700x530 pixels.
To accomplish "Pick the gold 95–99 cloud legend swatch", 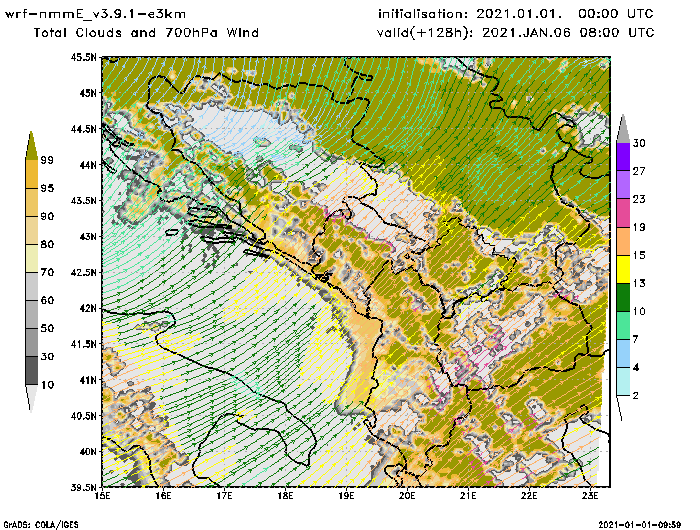I will tap(32, 174).
